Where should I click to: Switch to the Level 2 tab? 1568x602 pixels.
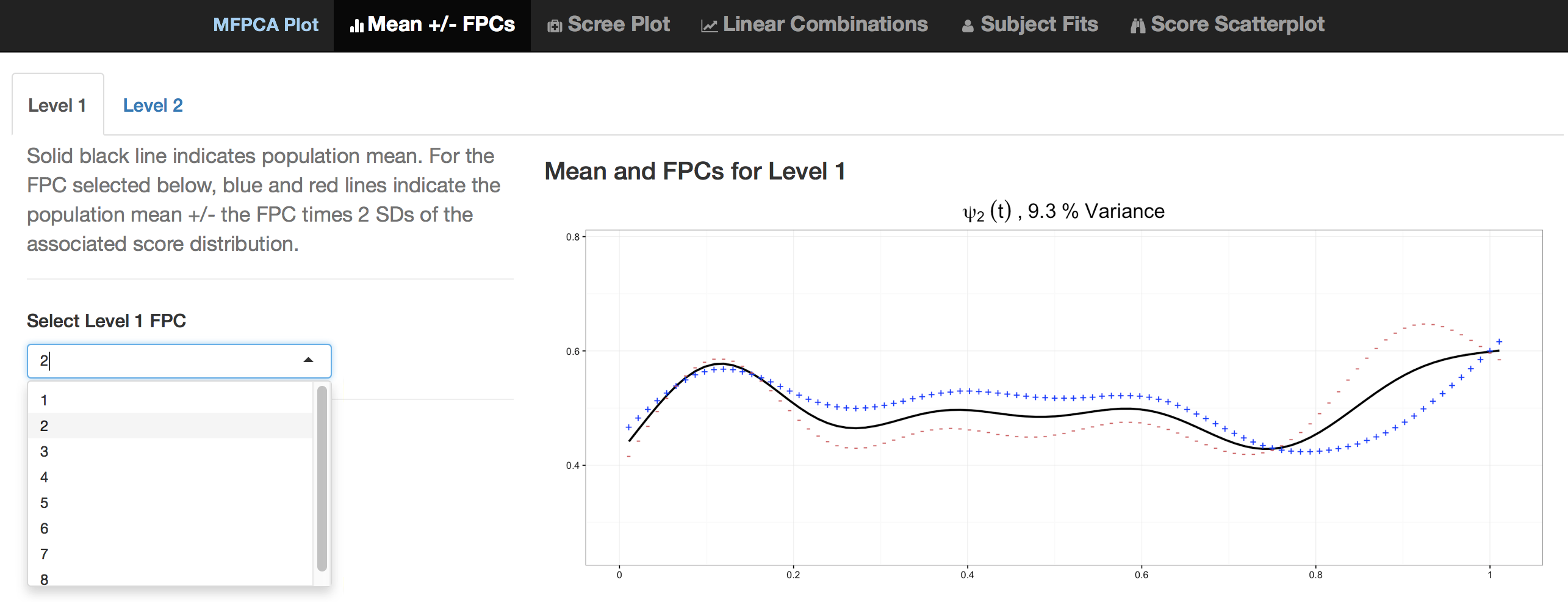(153, 105)
